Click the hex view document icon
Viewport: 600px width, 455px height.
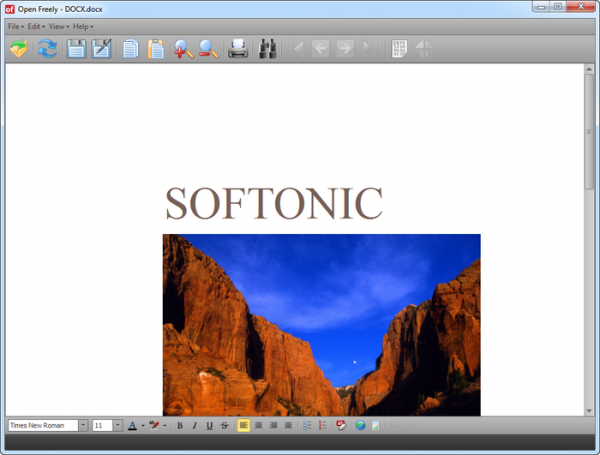(399, 49)
